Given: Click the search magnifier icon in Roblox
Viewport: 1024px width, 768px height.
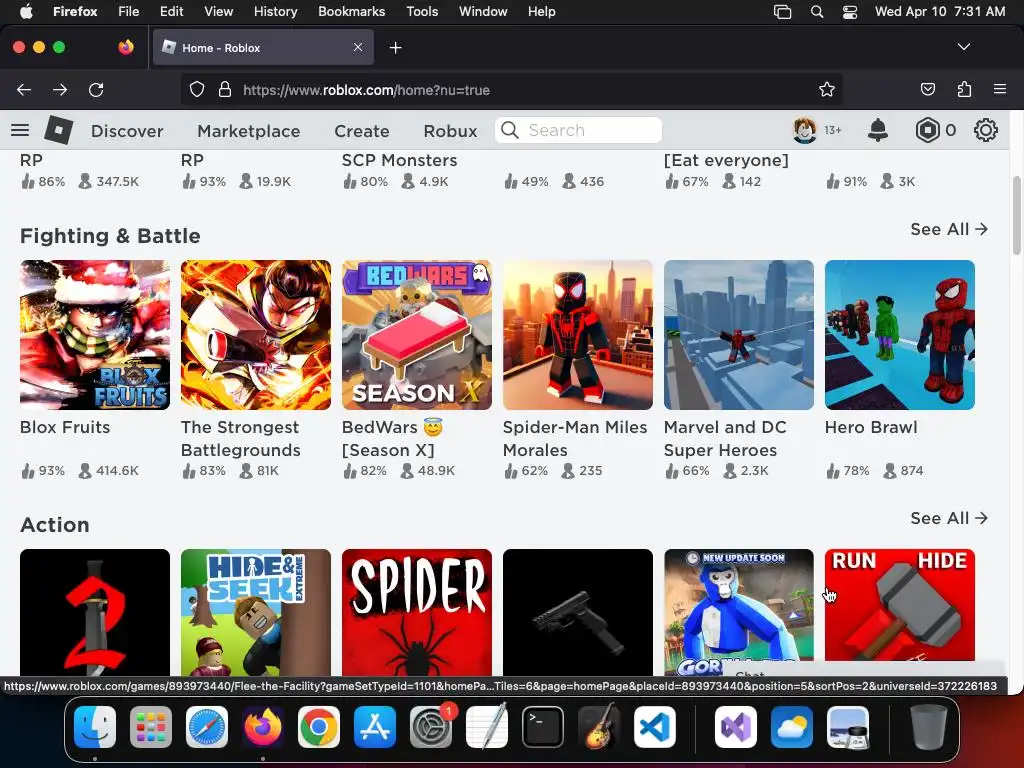Looking at the screenshot, I should coord(510,130).
